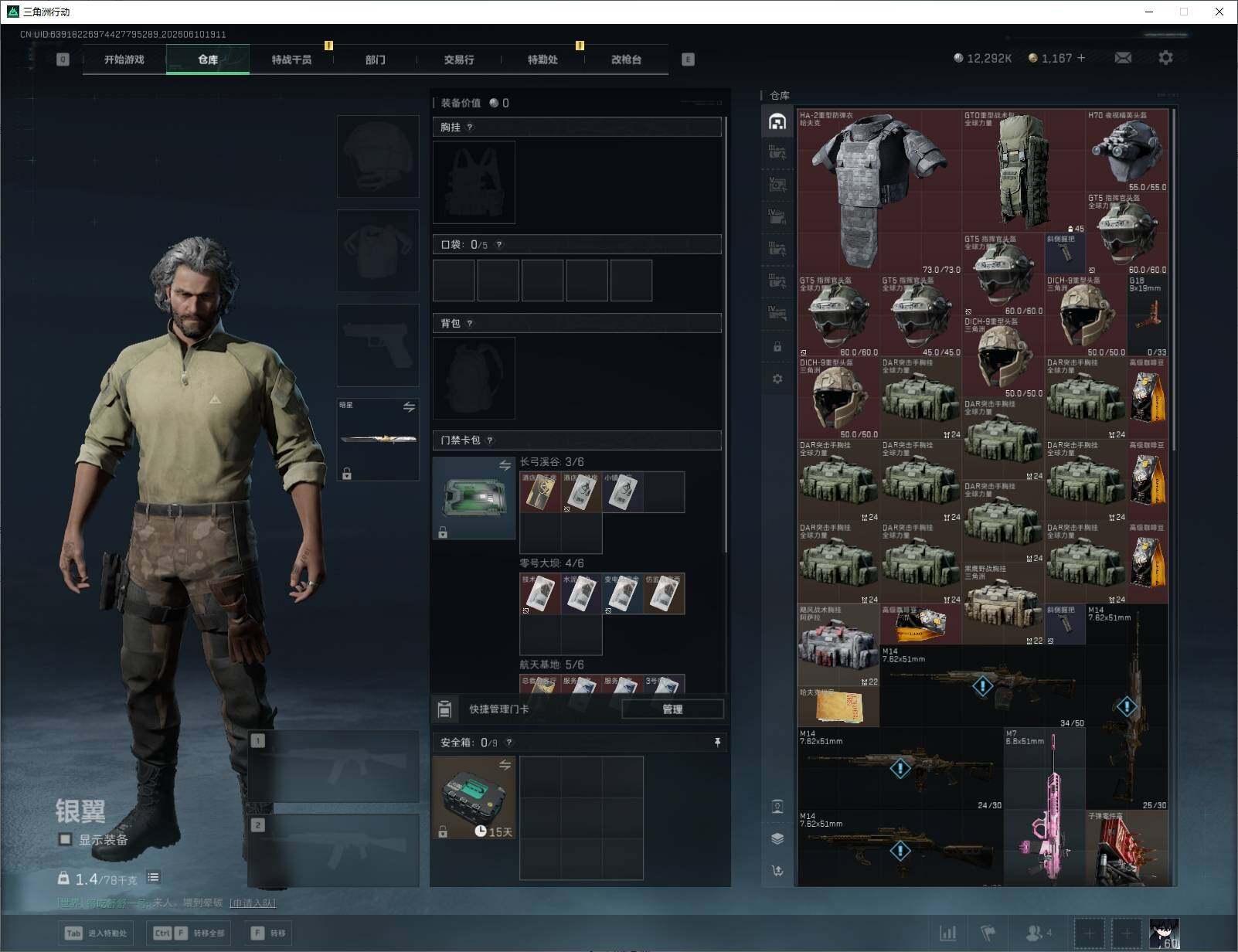Click swap icon on the key card case

[x=505, y=465]
